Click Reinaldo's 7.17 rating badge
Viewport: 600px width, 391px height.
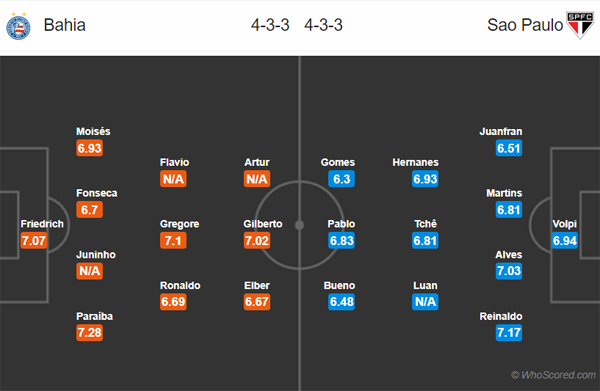(x=509, y=332)
